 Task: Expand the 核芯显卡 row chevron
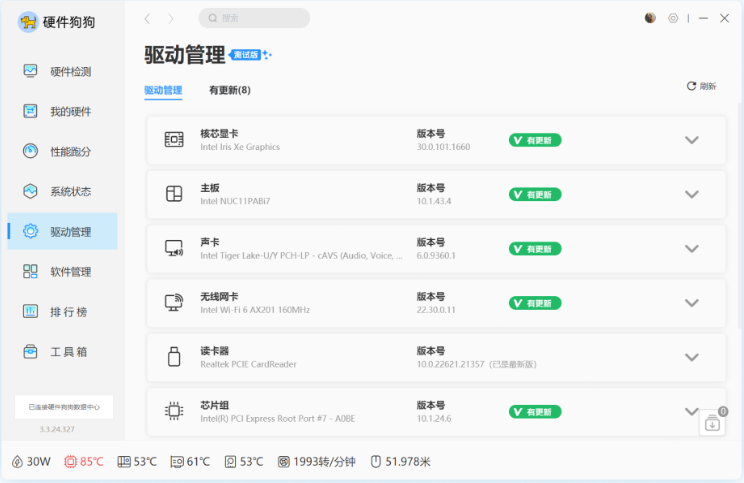(x=692, y=140)
